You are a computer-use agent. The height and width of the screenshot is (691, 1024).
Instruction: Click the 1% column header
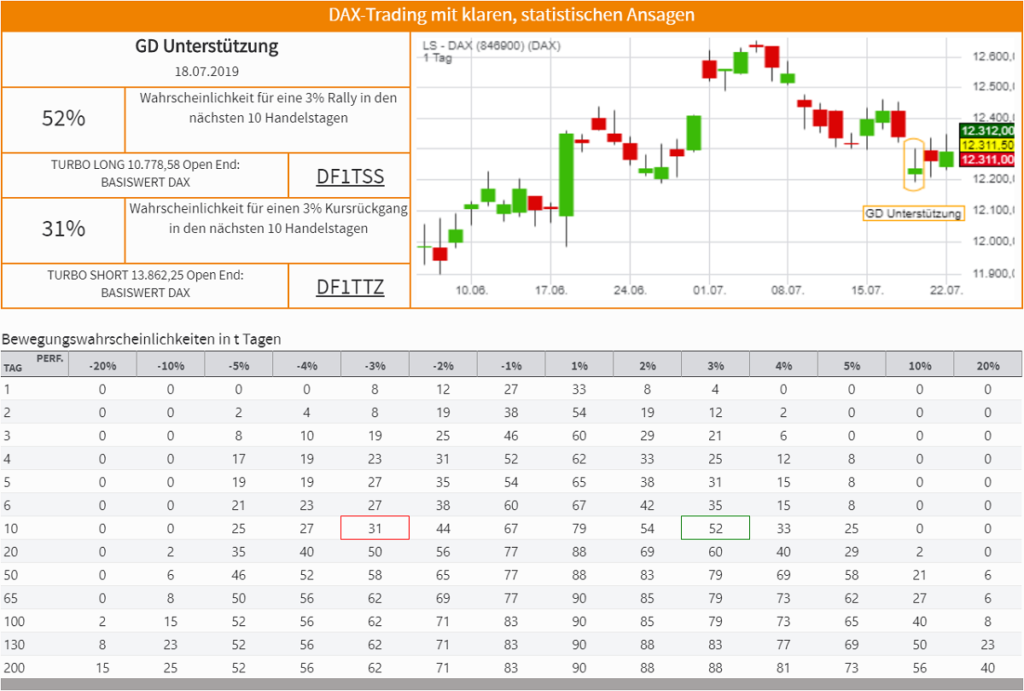pyautogui.click(x=579, y=366)
